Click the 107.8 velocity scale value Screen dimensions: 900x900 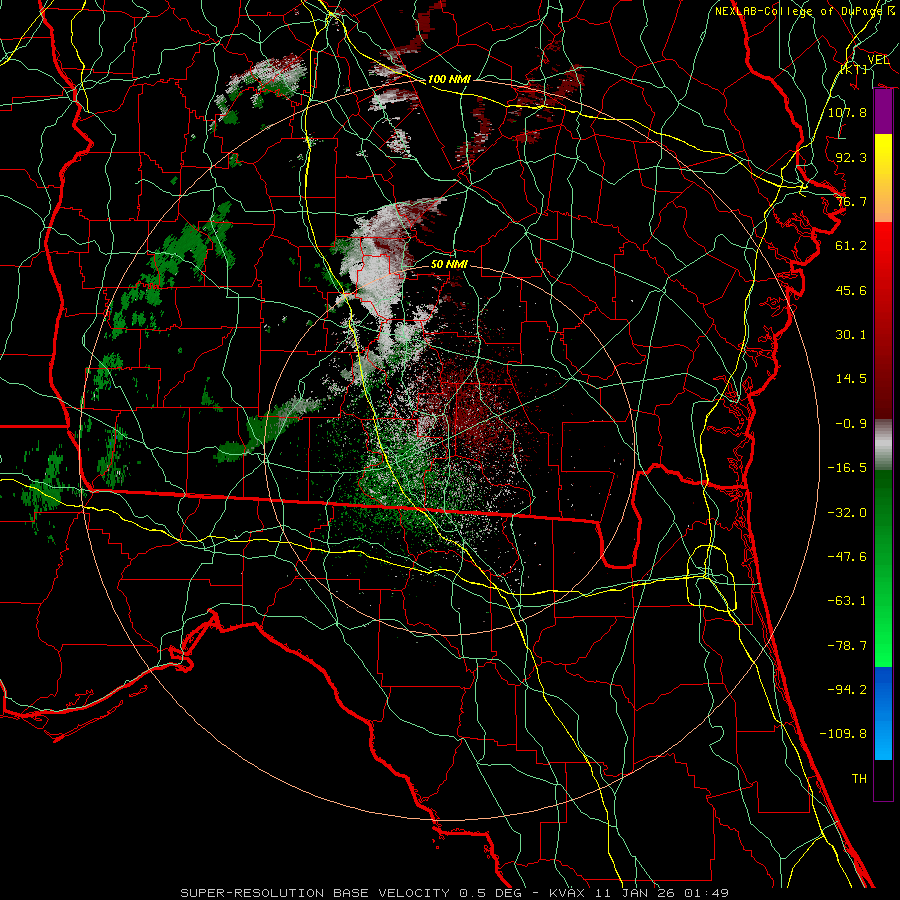point(847,112)
